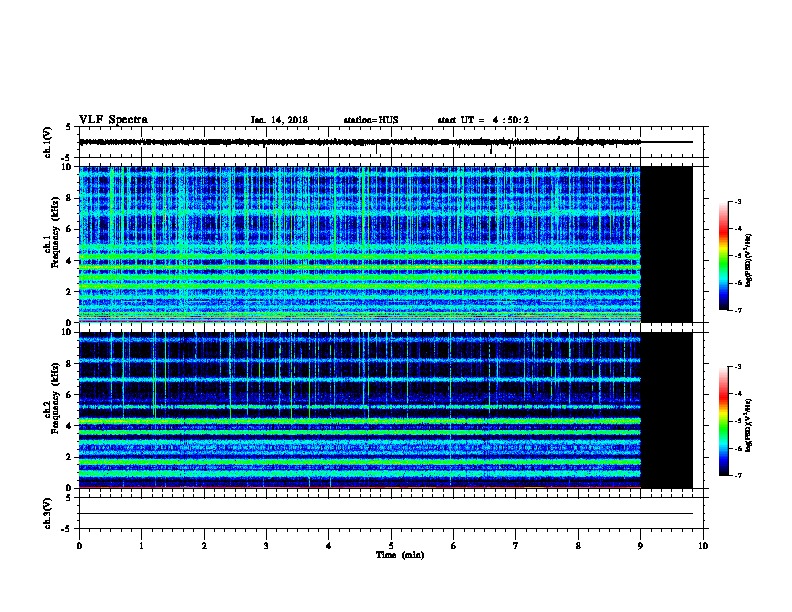Click the black data gap in ch.1 spectrogram
Viewport: 792px width, 612px height.
click(666, 244)
